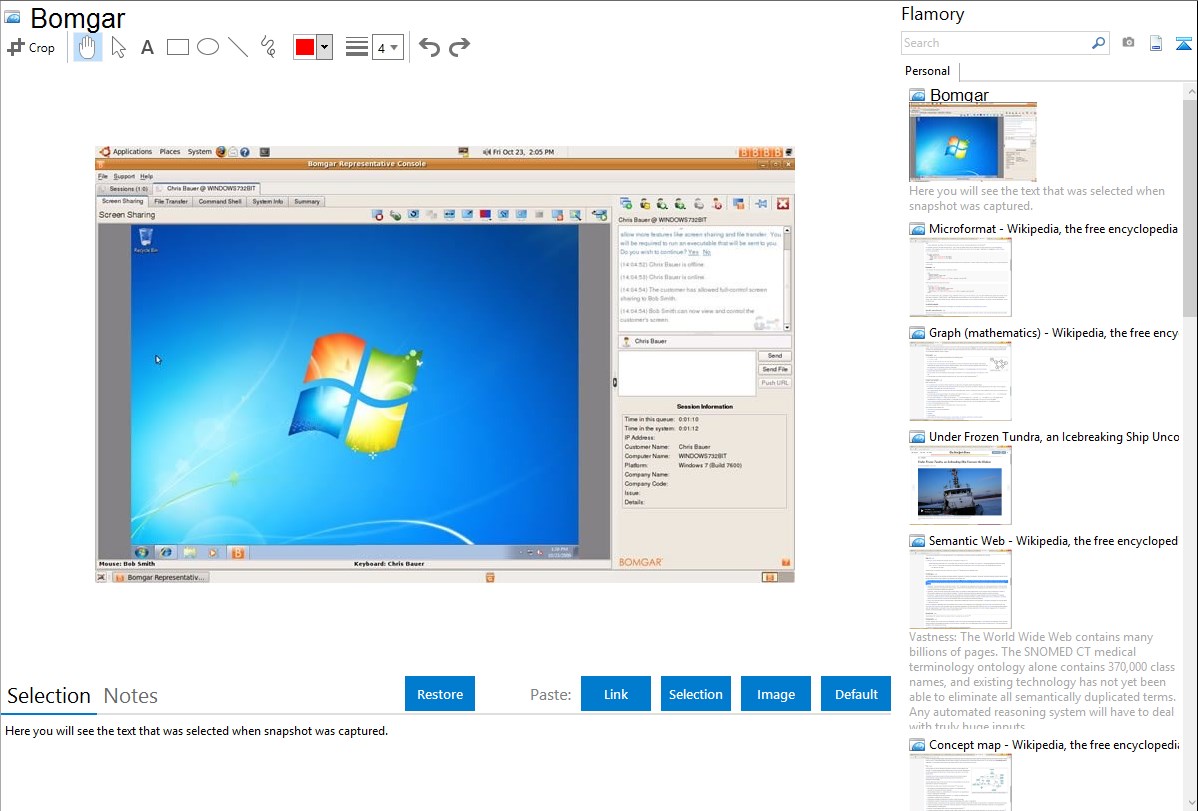Image resolution: width=1198 pixels, height=811 pixels.
Task: Click the selection text under the Selection tab
Action: click(x=196, y=732)
